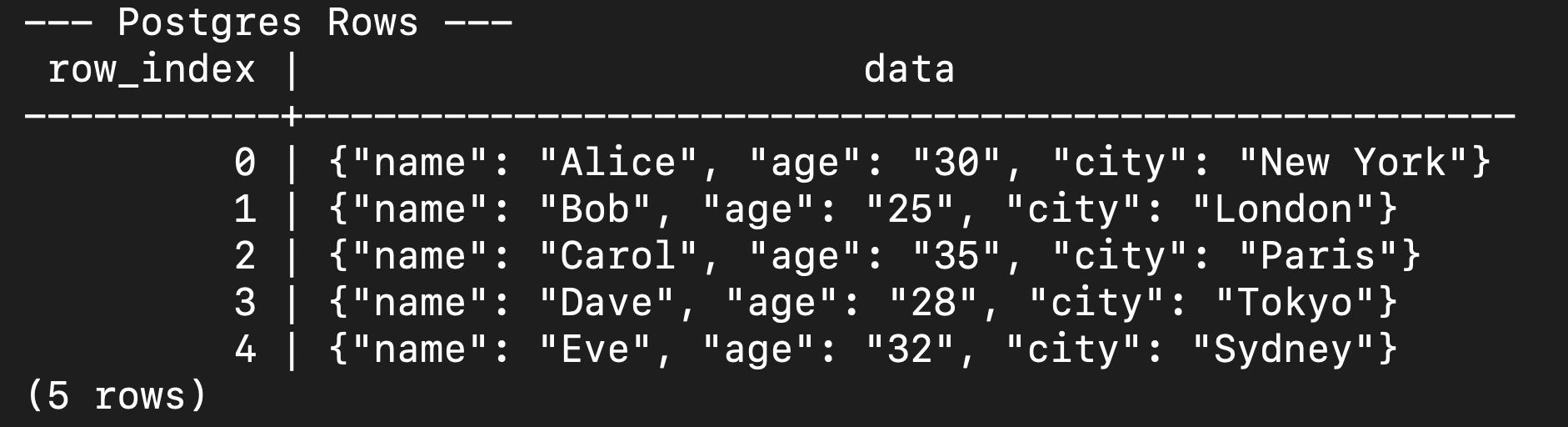
Task: Click the name value "Dave"
Action: pyautogui.click(x=607, y=303)
